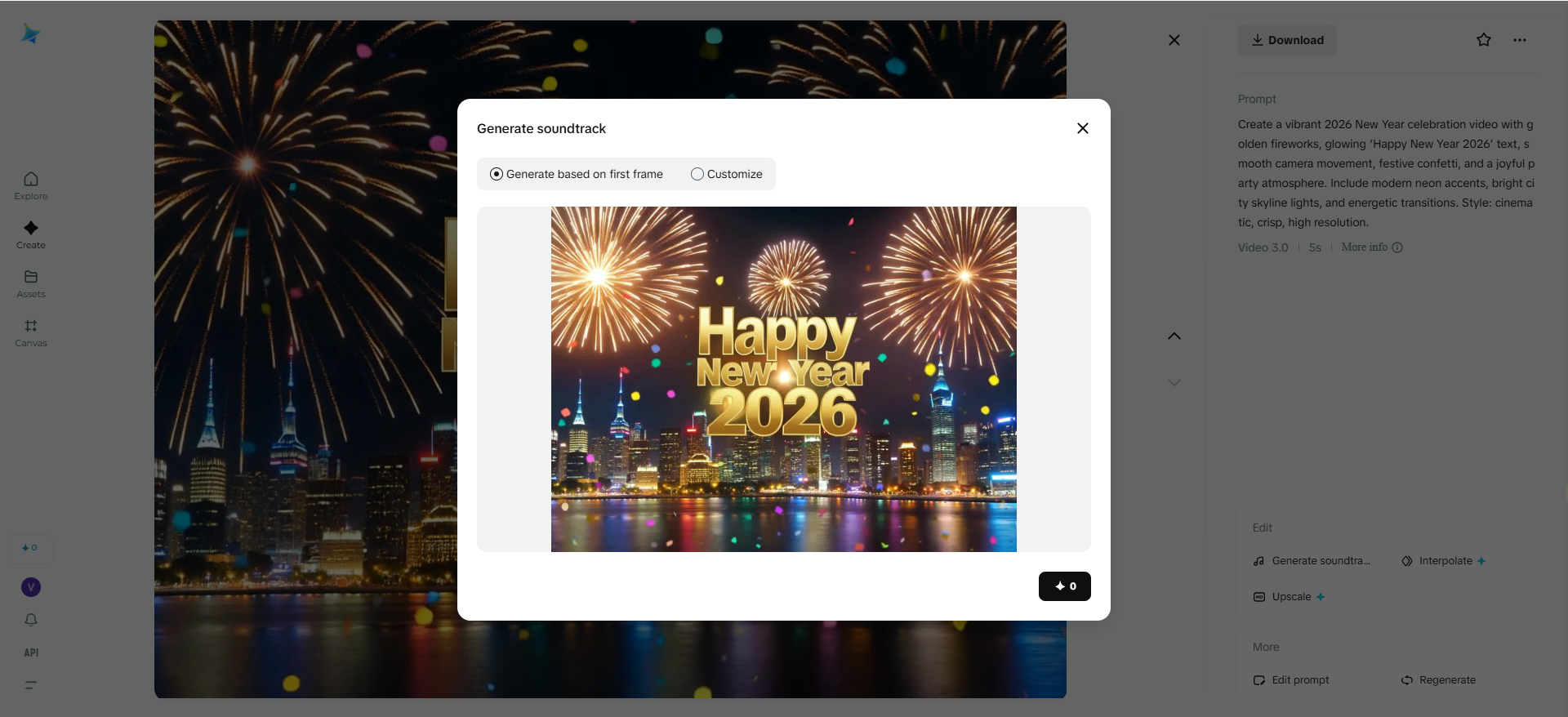Favorite the video with the star icon

click(1484, 40)
